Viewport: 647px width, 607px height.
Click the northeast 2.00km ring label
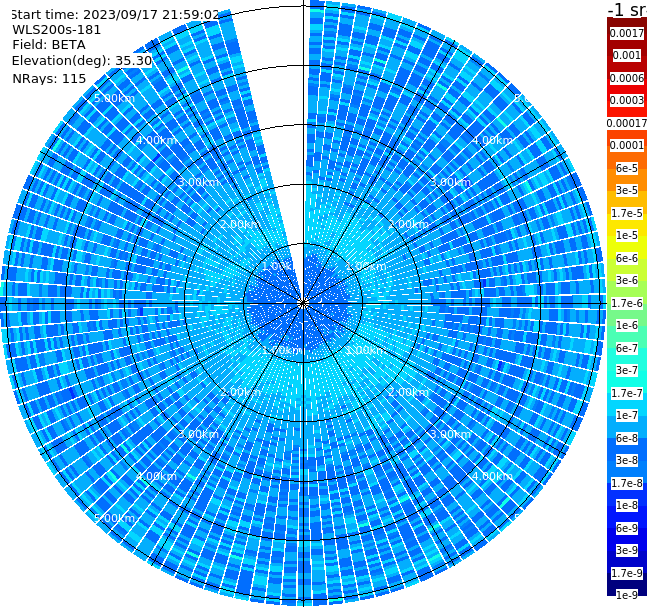point(408,224)
